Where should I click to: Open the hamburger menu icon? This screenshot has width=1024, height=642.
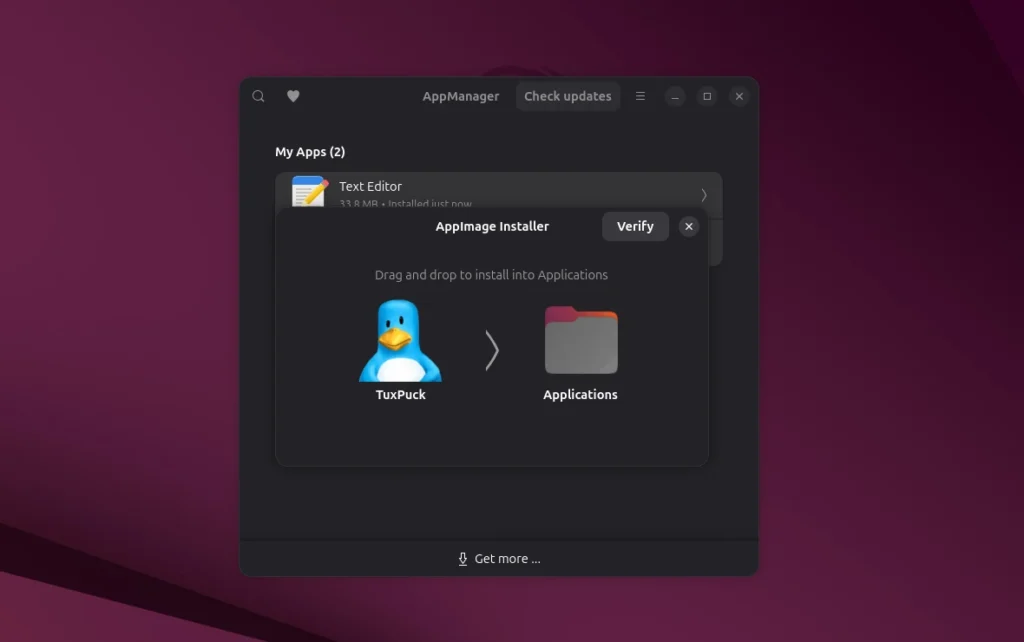[640, 96]
